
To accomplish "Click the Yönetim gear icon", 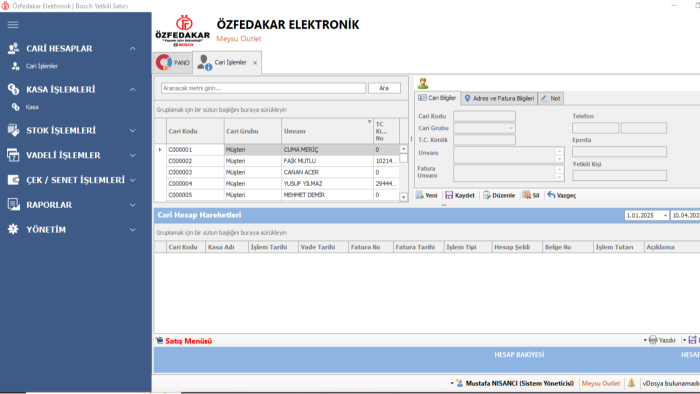I will pos(13,229).
